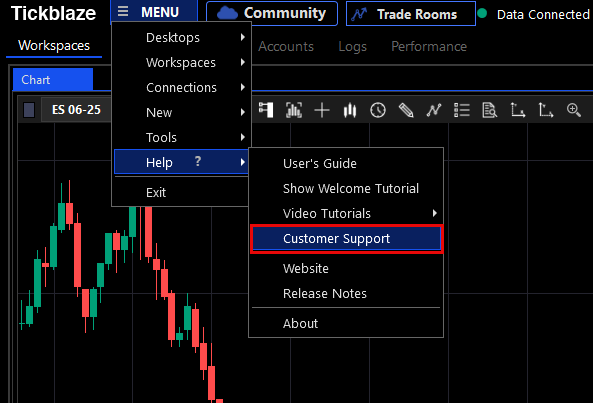This screenshot has height=403, width=593.
Task: Expand the Desktops submenu
Action: [182, 37]
